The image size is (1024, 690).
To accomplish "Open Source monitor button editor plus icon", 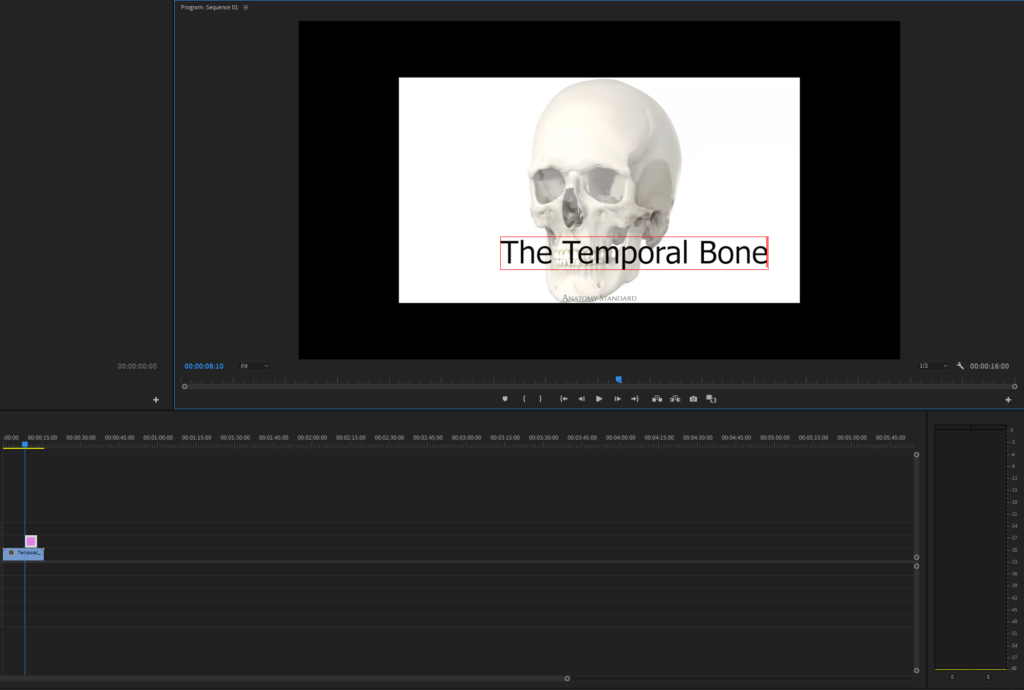I will pyautogui.click(x=155, y=400).
